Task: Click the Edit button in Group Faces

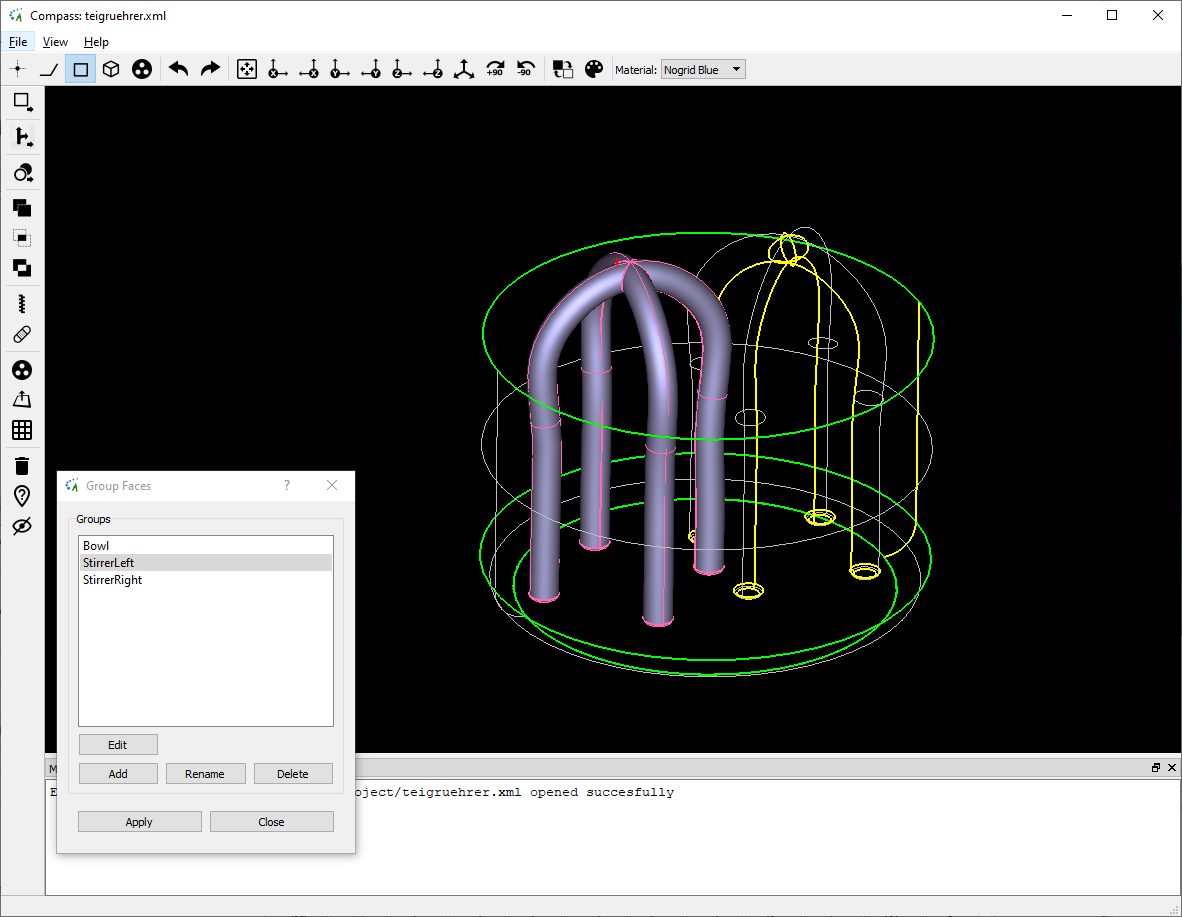Action: tap(118, 744)
